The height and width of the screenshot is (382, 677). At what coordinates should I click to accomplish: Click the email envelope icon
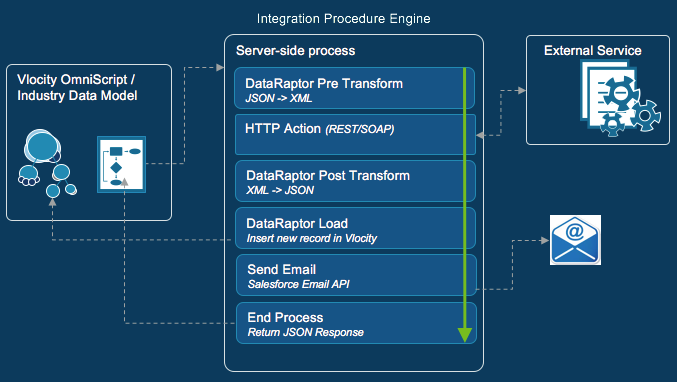pyautogui.click(x=575, y=240)
